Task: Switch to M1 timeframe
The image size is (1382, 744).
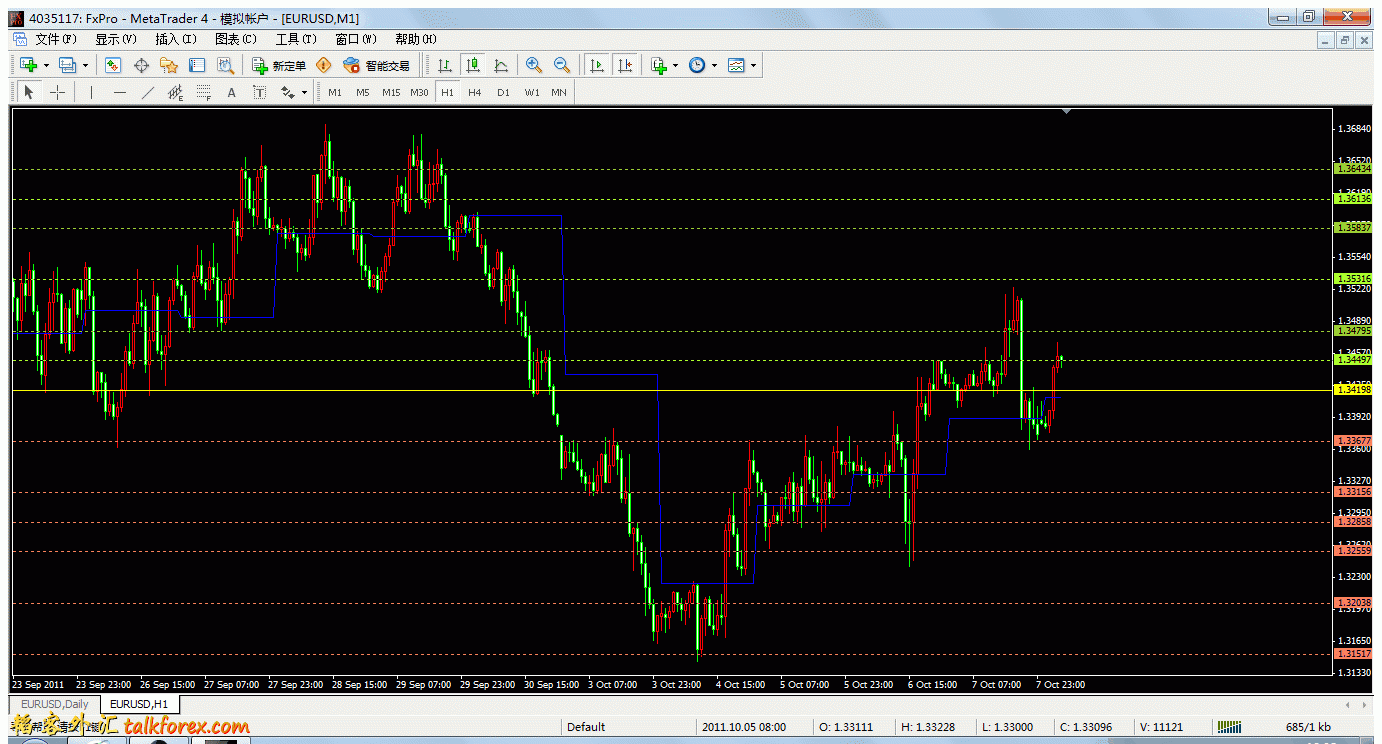Action: [x=335, y=92]
